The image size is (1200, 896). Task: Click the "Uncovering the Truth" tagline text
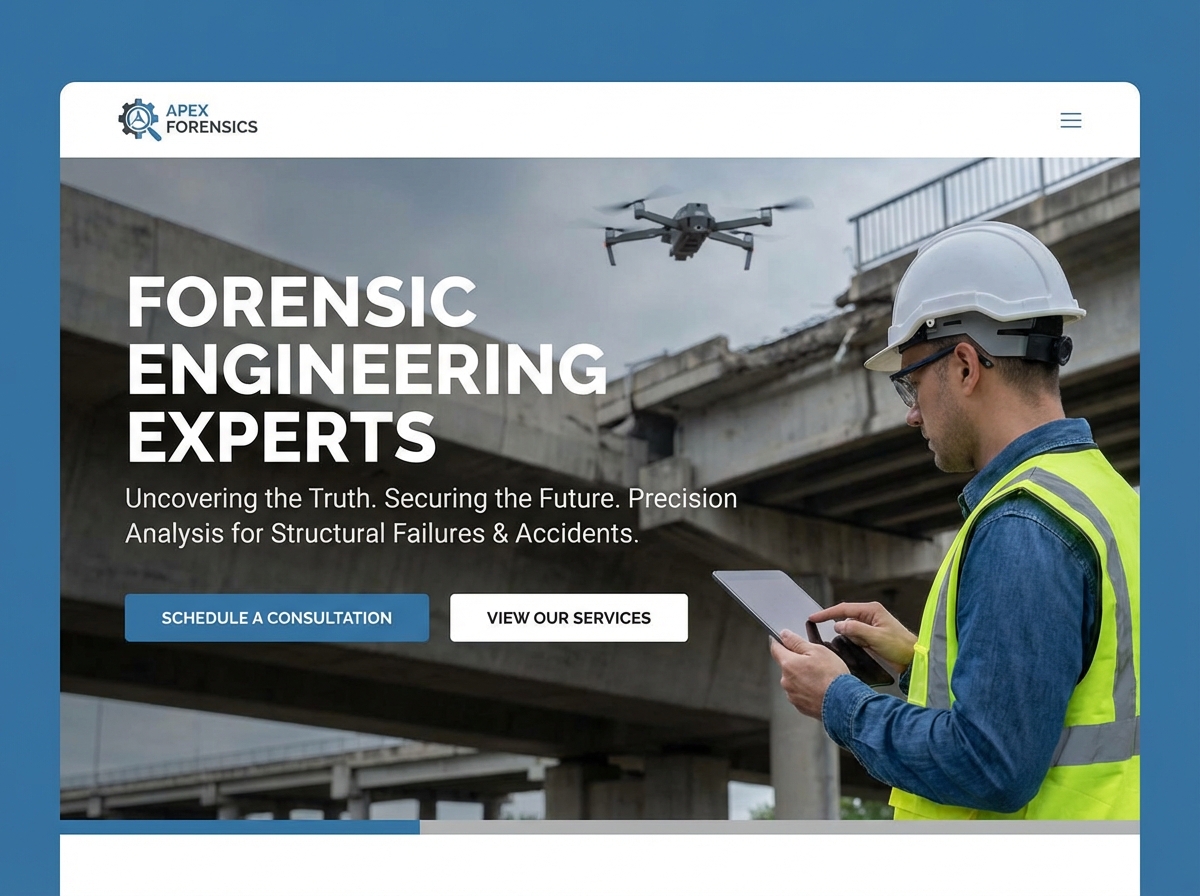[x=430, y=515]
